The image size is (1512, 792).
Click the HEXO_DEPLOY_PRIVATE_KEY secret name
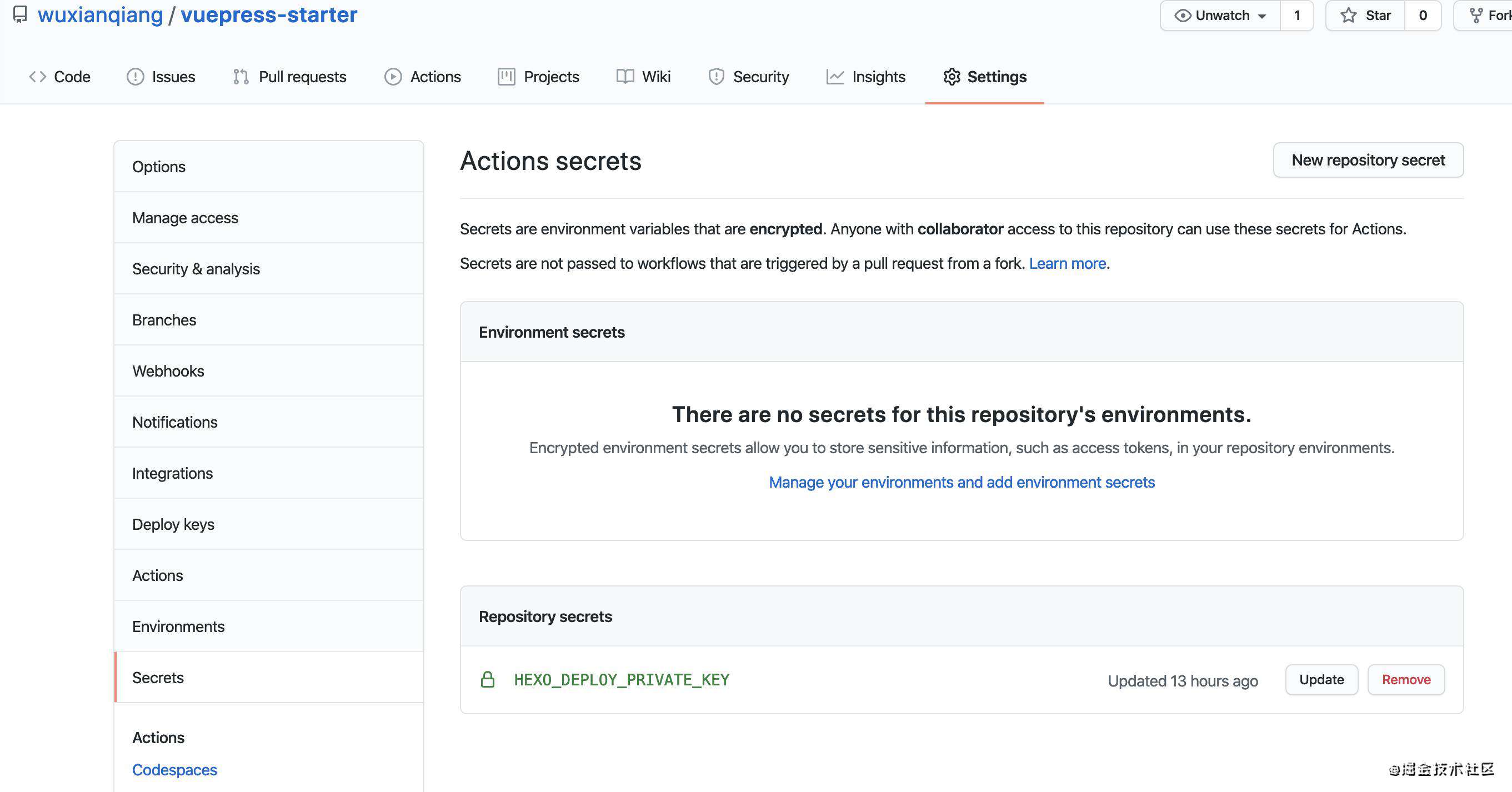point(622,679)
